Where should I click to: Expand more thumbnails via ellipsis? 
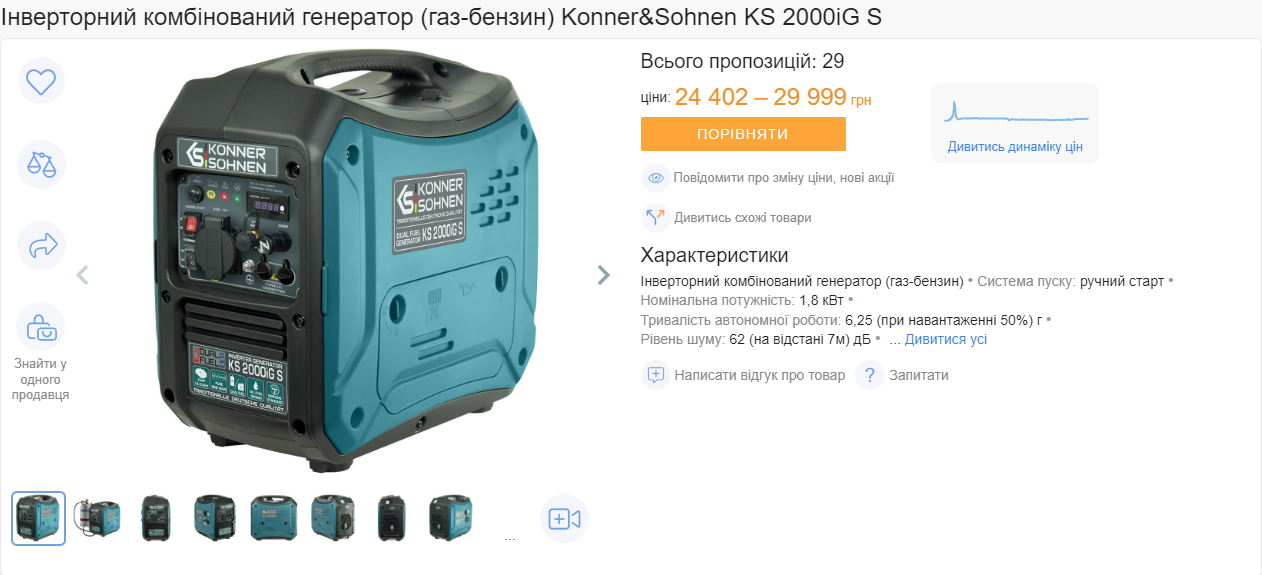pos(510,537)
